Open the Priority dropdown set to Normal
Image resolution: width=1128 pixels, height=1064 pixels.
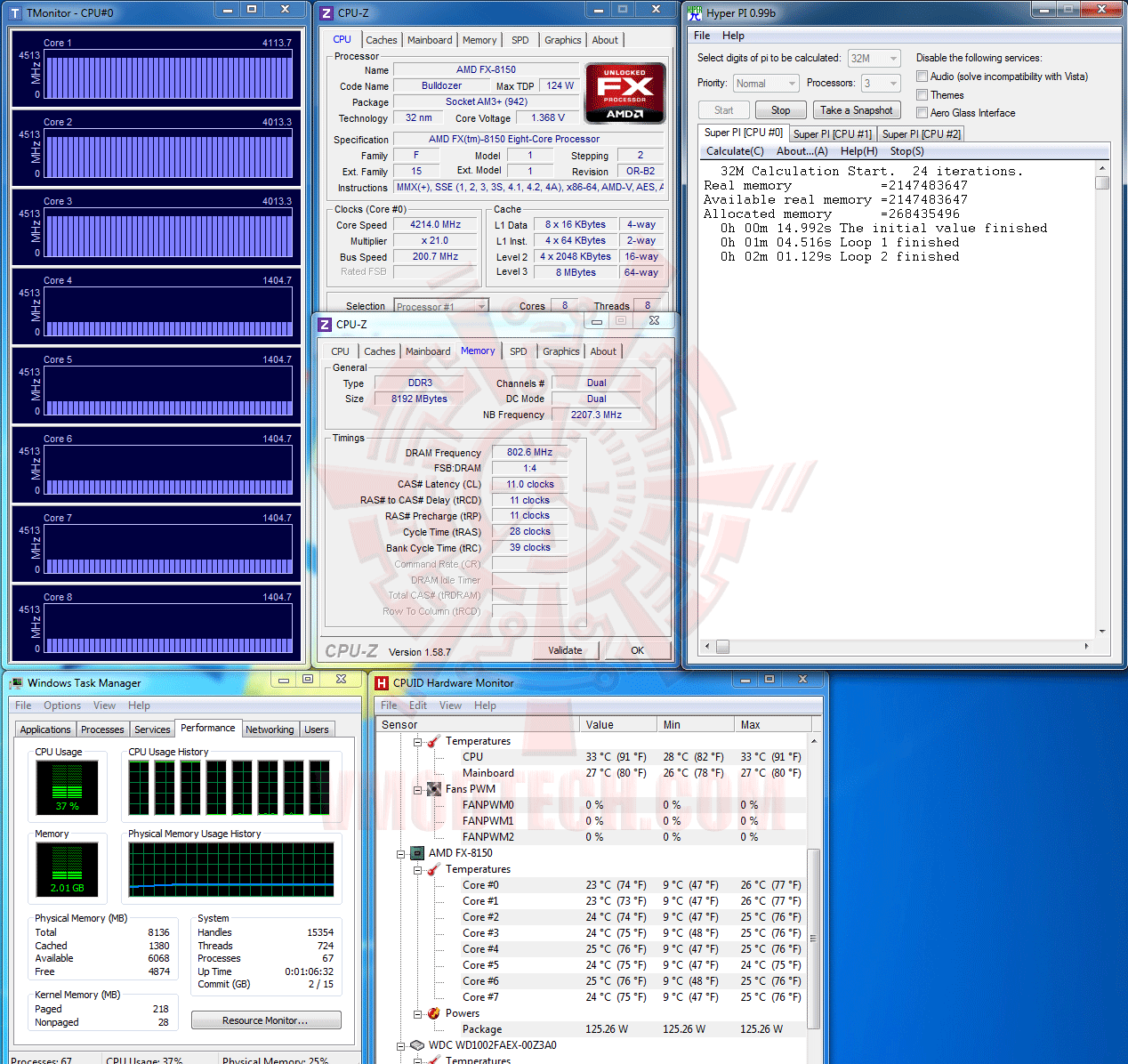tap(766, 84)
